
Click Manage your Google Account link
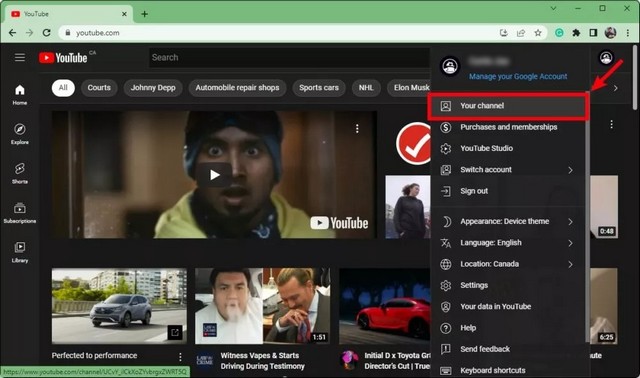(518, 76)
